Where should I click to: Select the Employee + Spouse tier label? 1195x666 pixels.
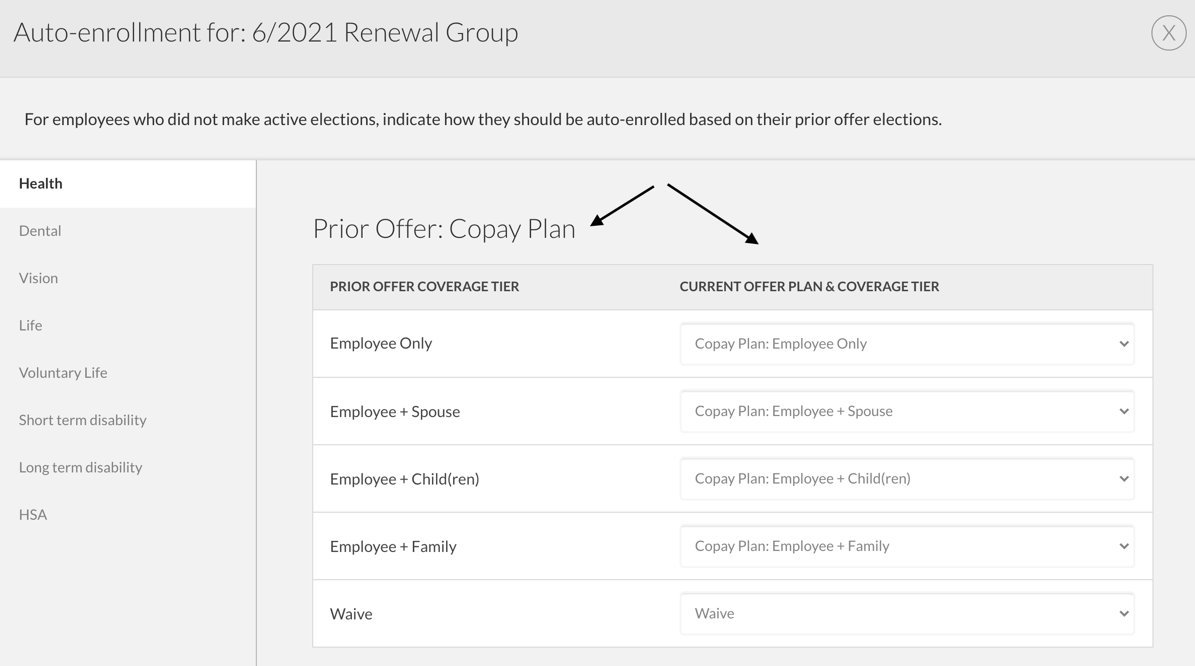[395, 411]
